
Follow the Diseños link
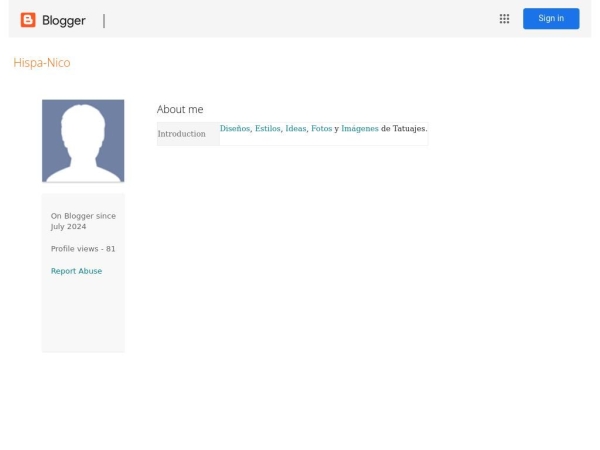coord(234,129)
